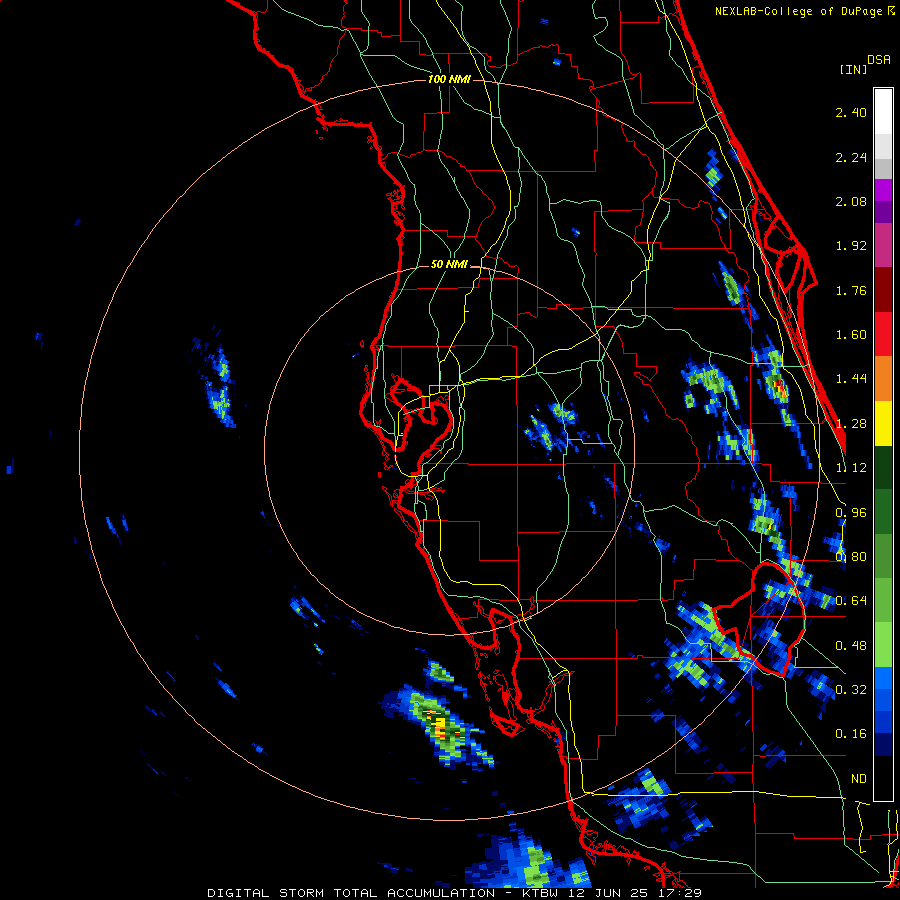The height and width of the screenshot is (900, 900).
Task: Pick the darkest green legend swatch
Action: [x=883, y=468]
